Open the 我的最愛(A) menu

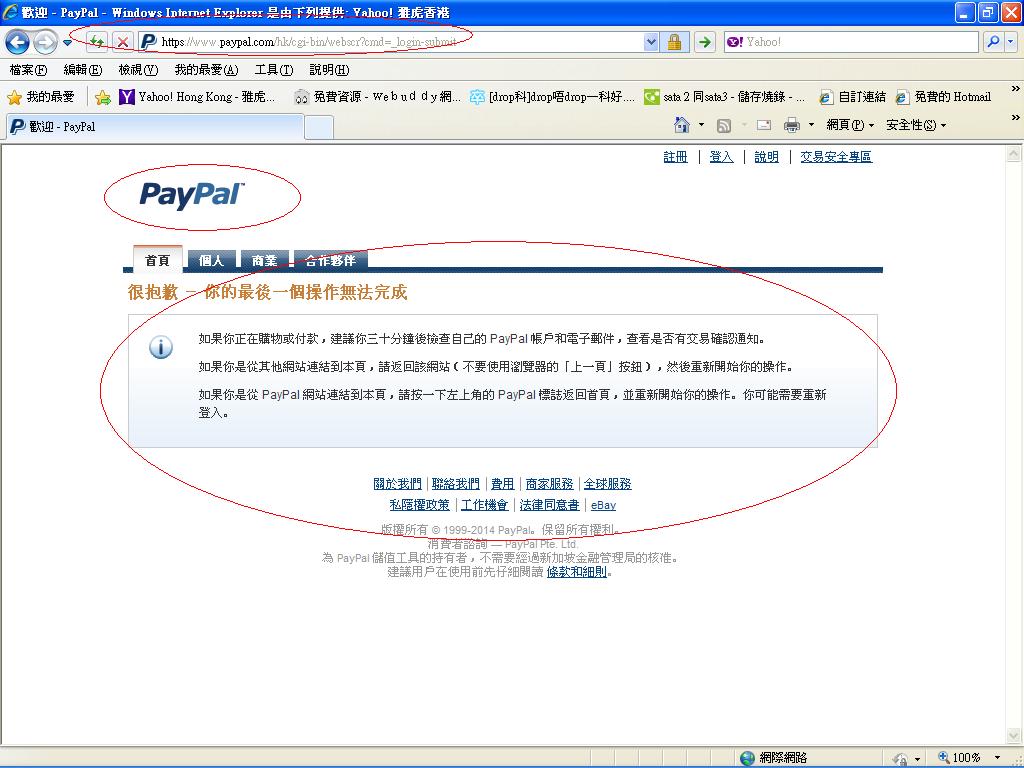click(206, 70)
